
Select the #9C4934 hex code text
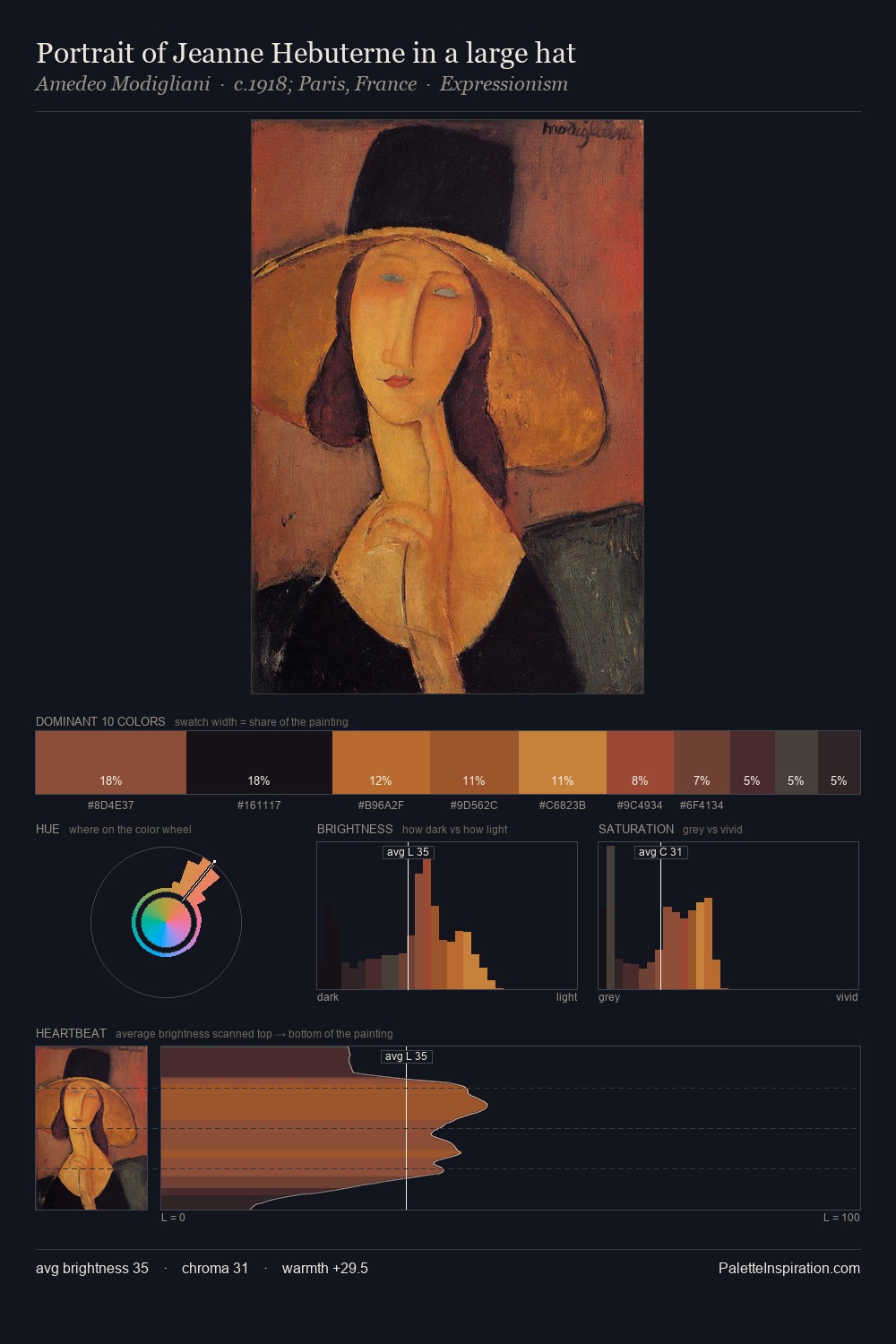(640, 806)
